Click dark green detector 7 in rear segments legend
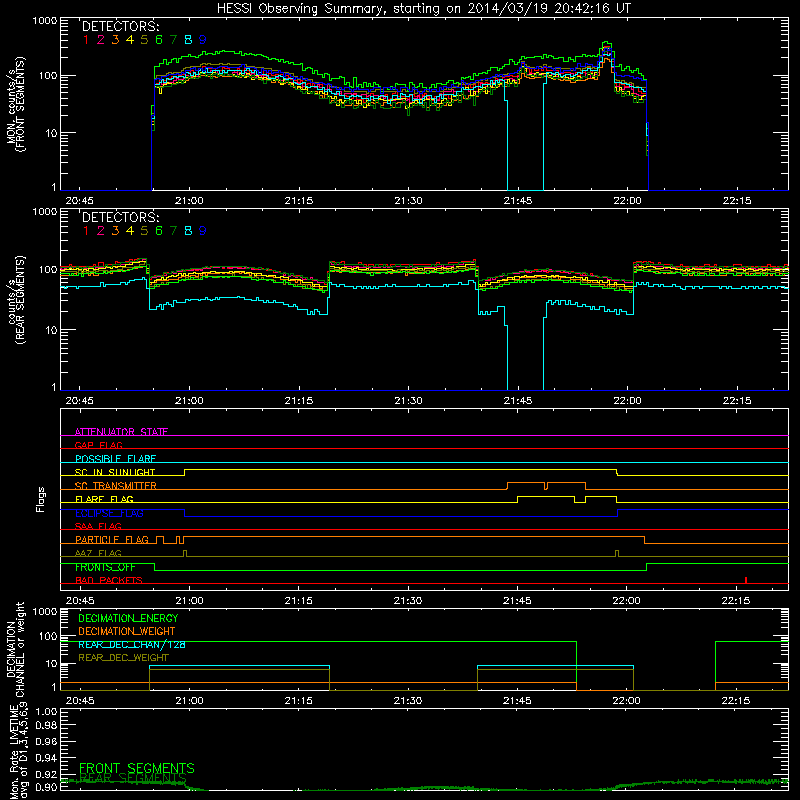 173,231
